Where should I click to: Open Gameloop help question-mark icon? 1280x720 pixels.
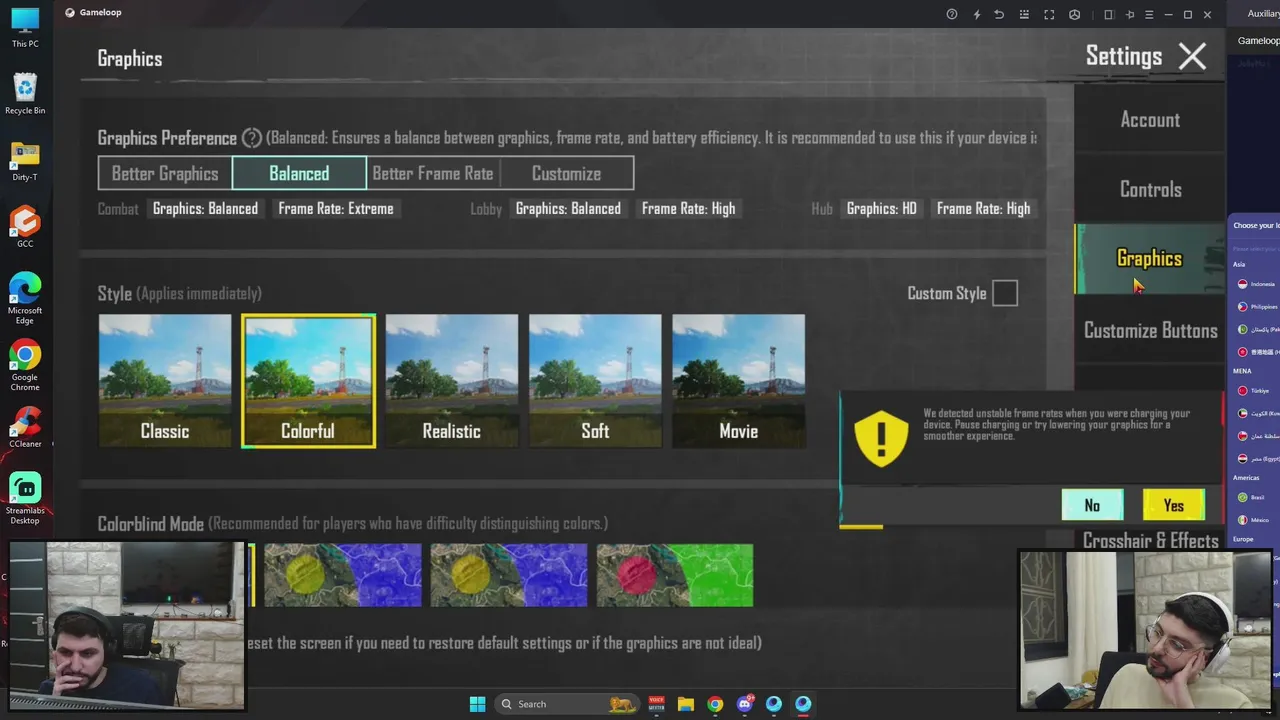(952, 14)
